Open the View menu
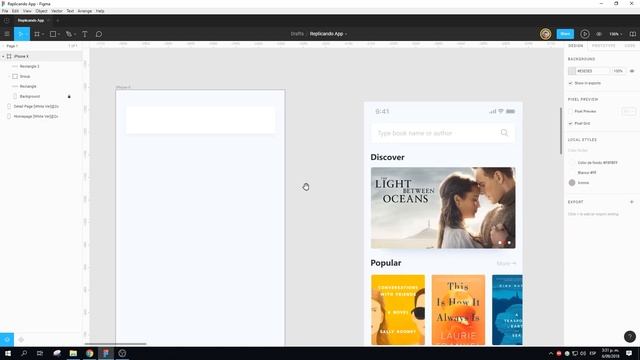Image resolution: width=640 pixels, height=360 pixels. [x=27, y=11]
